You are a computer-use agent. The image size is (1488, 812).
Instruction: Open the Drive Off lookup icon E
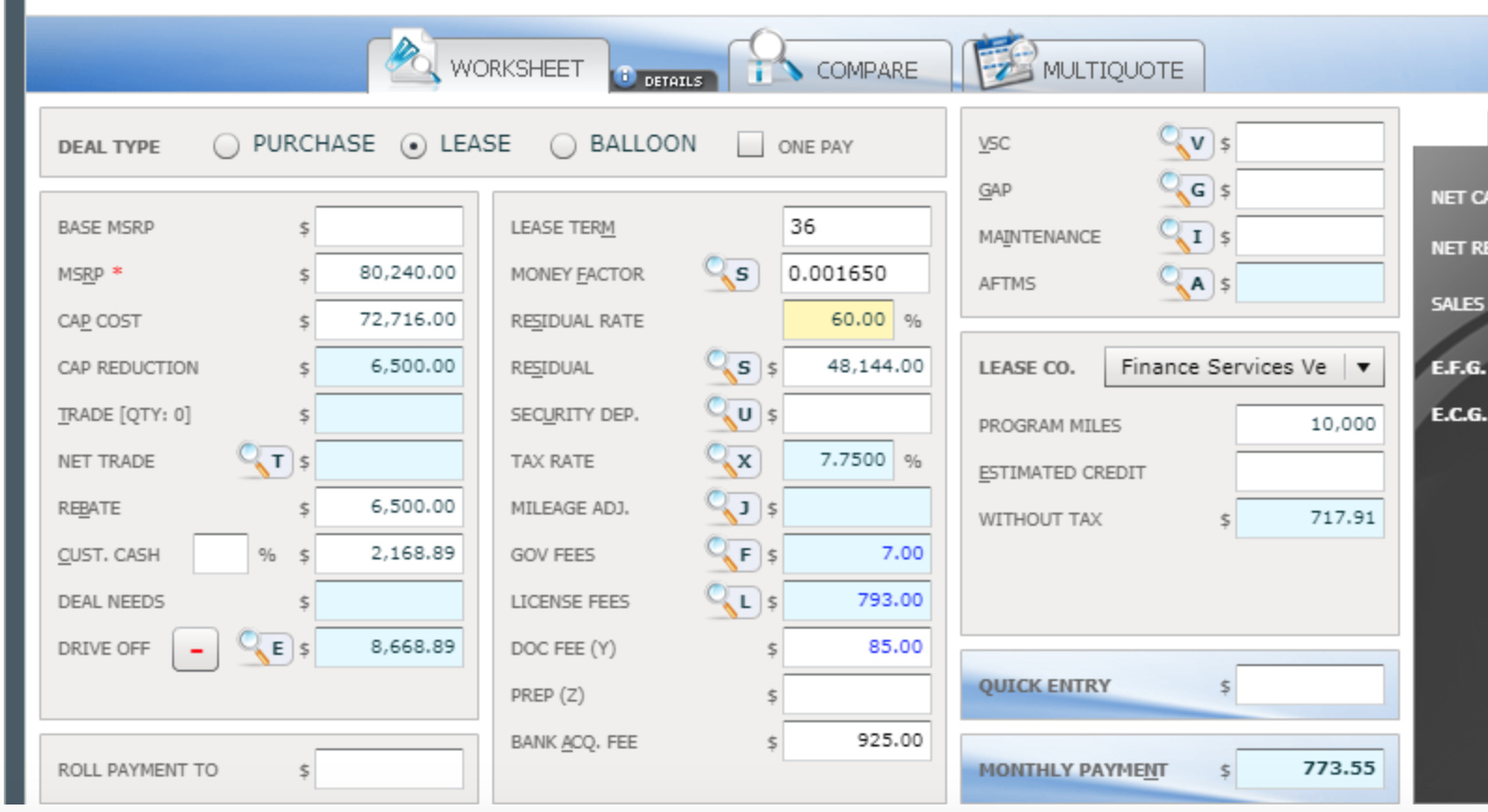click(x=266, y=647)
